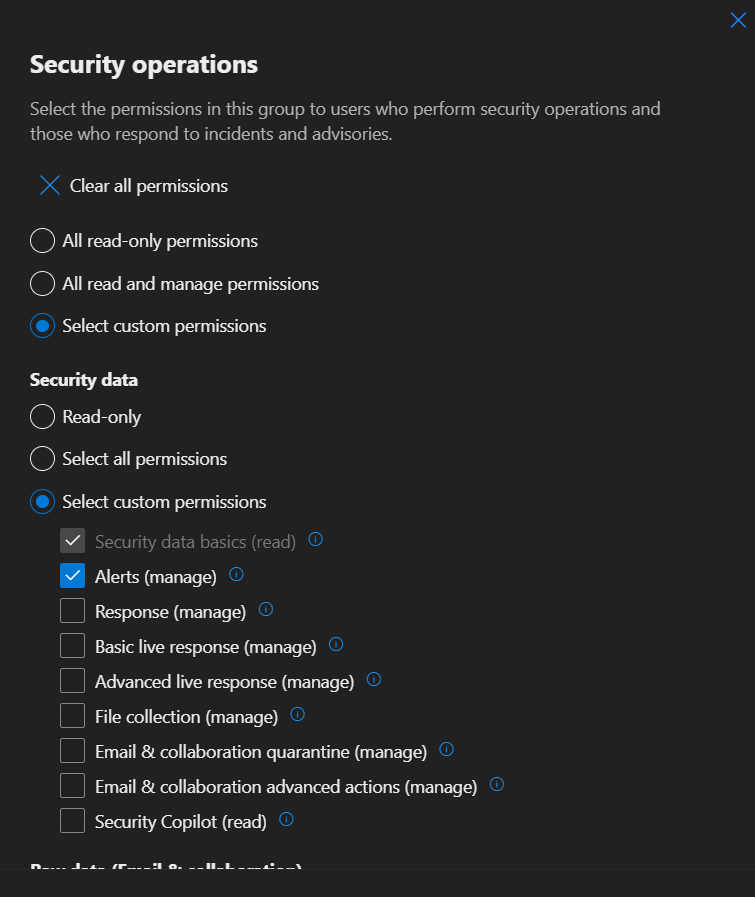Click info icon next to Security data basics
Screen dimensions: 755x897
(315, 540)
